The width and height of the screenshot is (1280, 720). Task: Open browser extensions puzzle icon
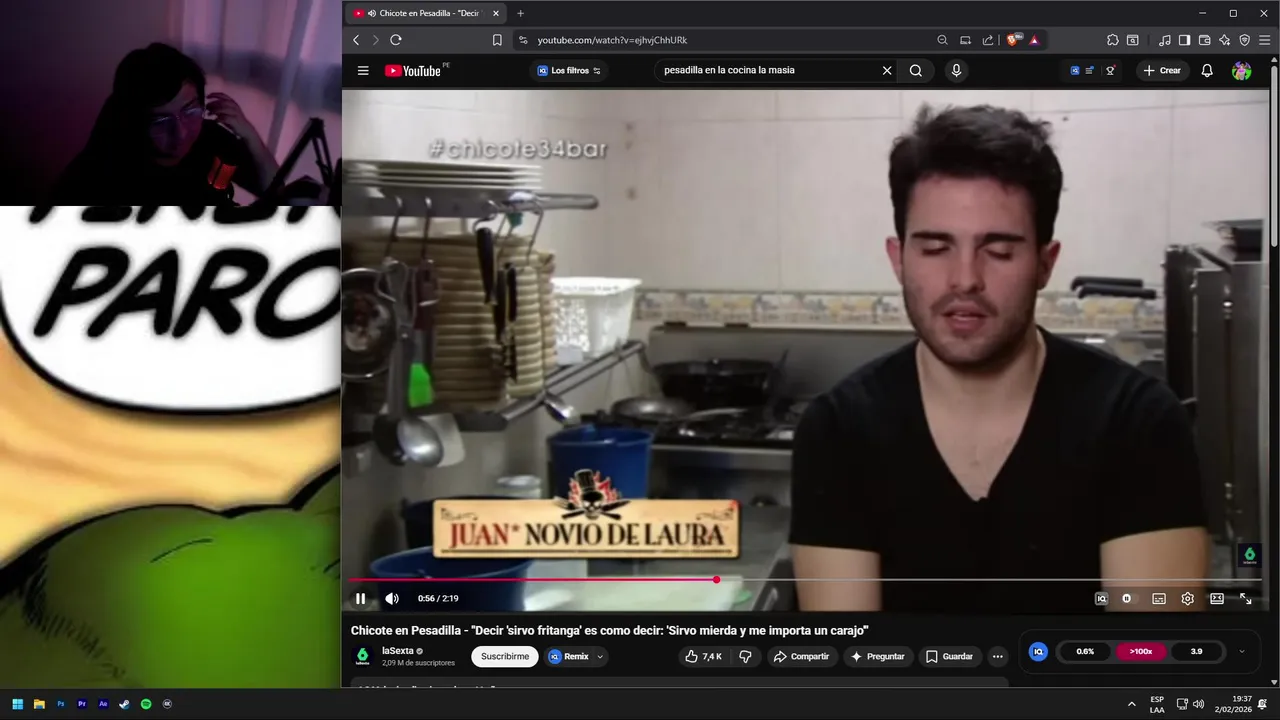(1113, 40)
